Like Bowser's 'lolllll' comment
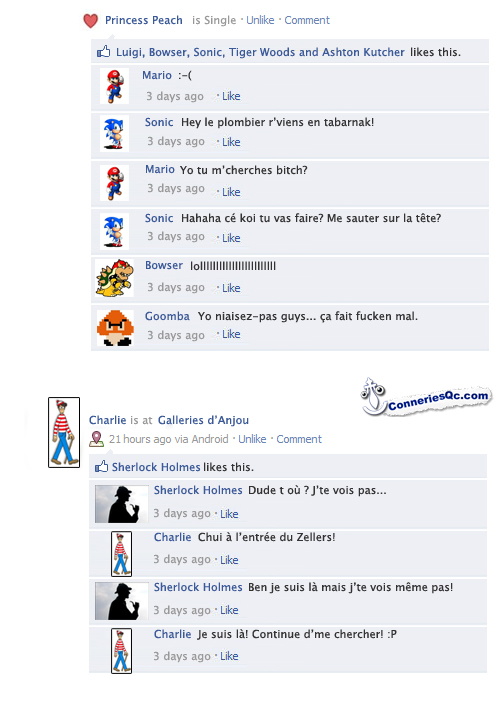This screenshot has width=500, height=709. click(x=231, y=288)
